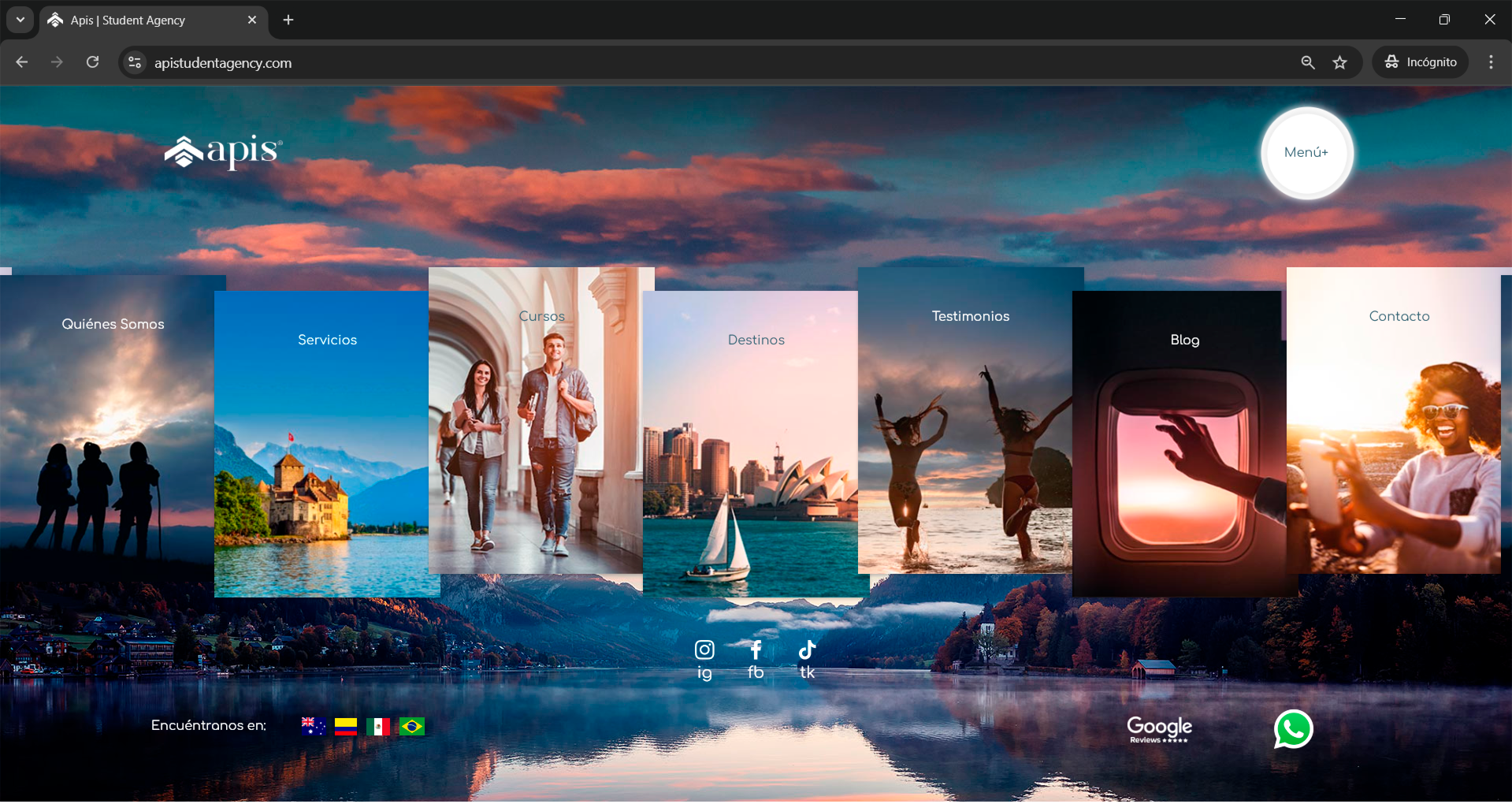1512x804 pixels.
Task: Open the tab search dropdown arrow
Action: pyautogui.click(x=20, y=20)
